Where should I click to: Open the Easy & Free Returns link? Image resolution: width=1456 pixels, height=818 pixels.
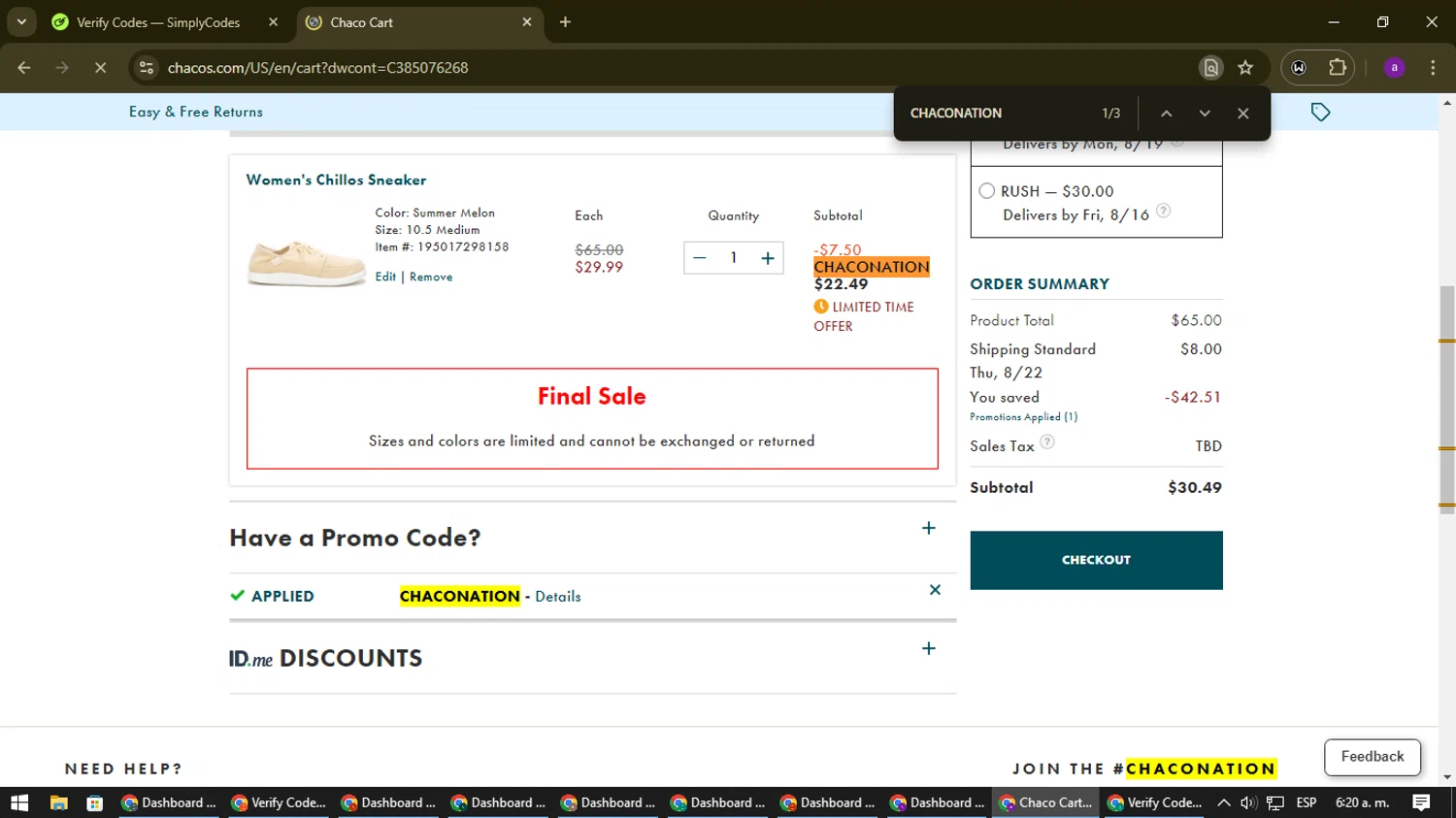[x=196, y=112]
